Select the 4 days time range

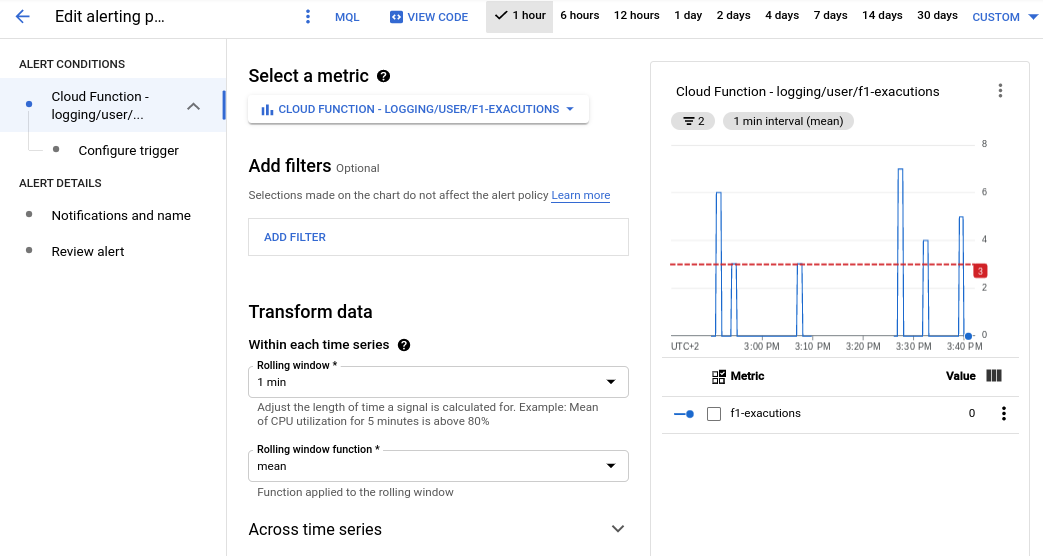click(782, 15)
